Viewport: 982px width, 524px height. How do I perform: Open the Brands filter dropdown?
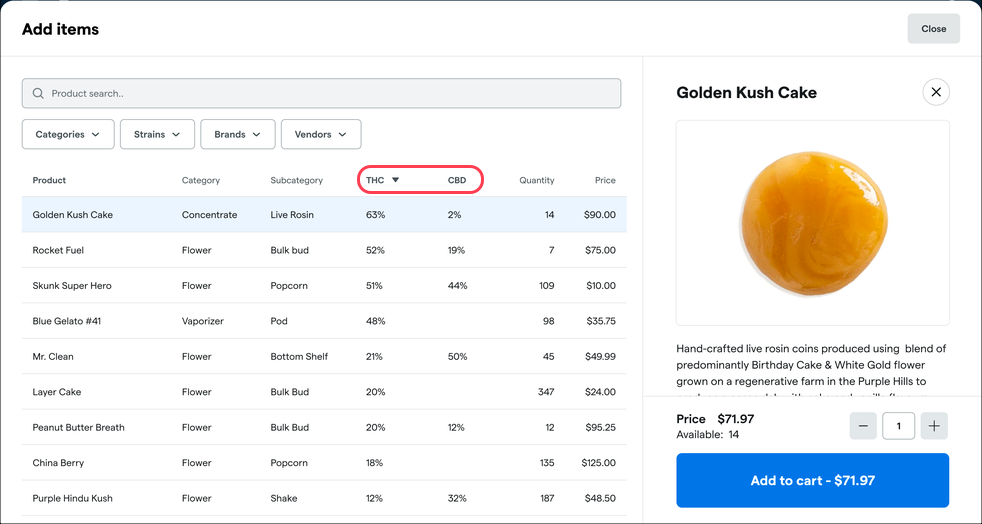point(238,134)
